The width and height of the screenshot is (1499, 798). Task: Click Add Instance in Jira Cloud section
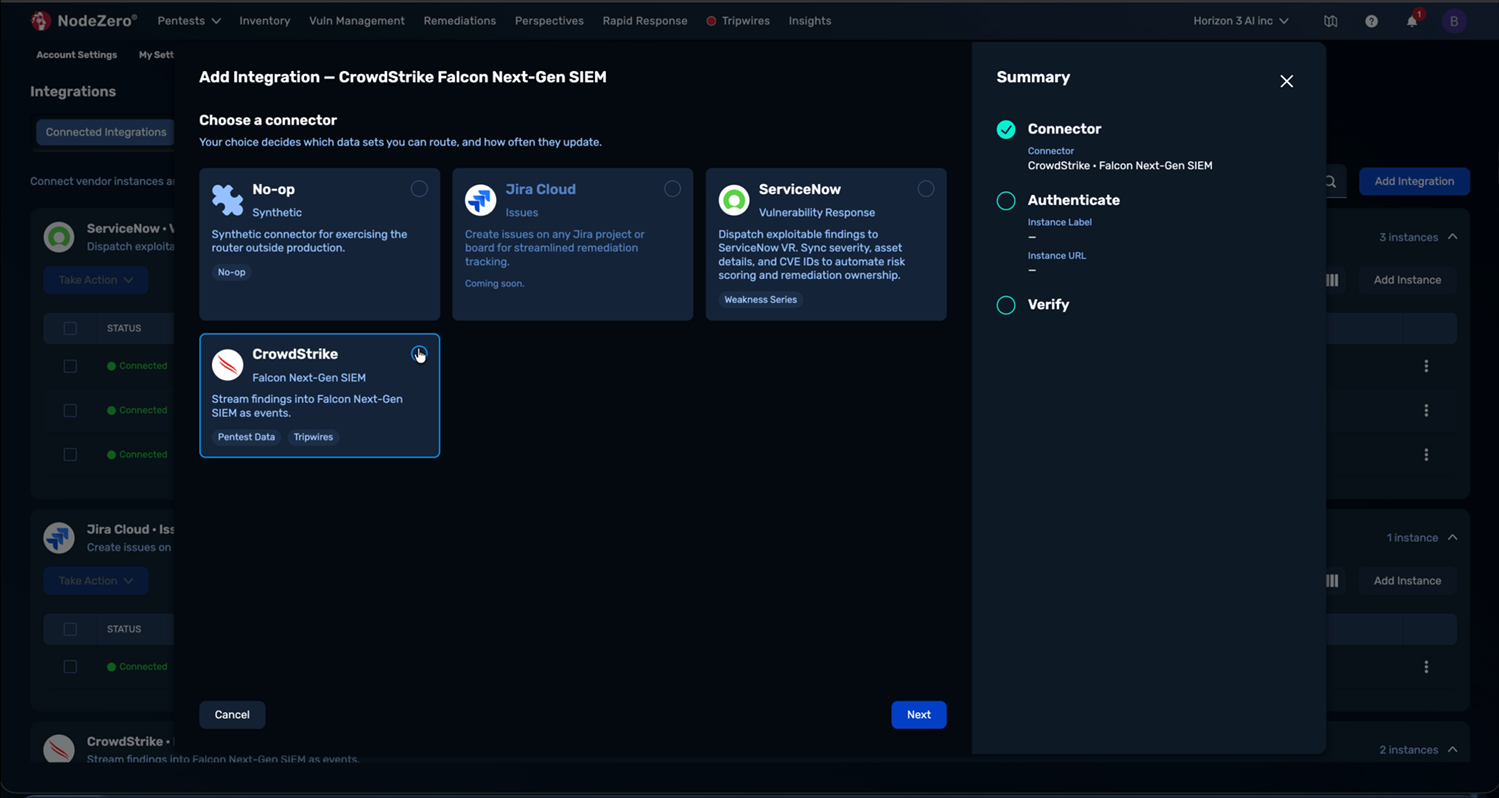tap(1407, 581)
